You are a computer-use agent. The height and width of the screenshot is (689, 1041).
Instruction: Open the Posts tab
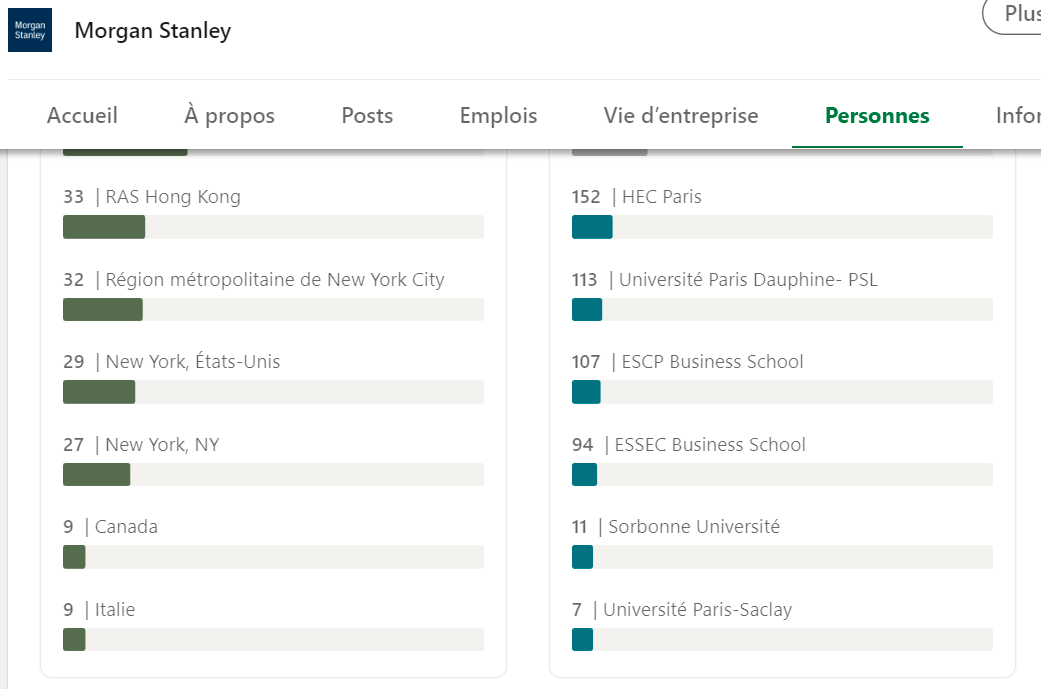click(367, 115)
